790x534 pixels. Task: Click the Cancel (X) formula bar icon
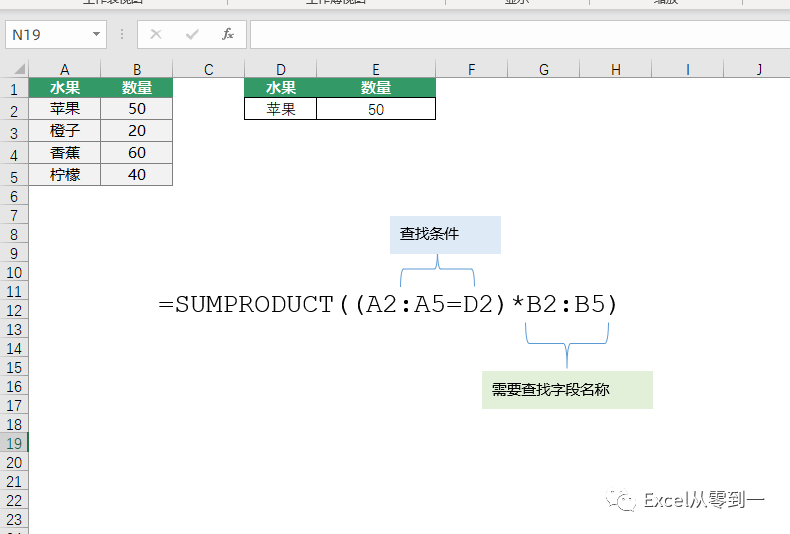(x=156, y=34)
